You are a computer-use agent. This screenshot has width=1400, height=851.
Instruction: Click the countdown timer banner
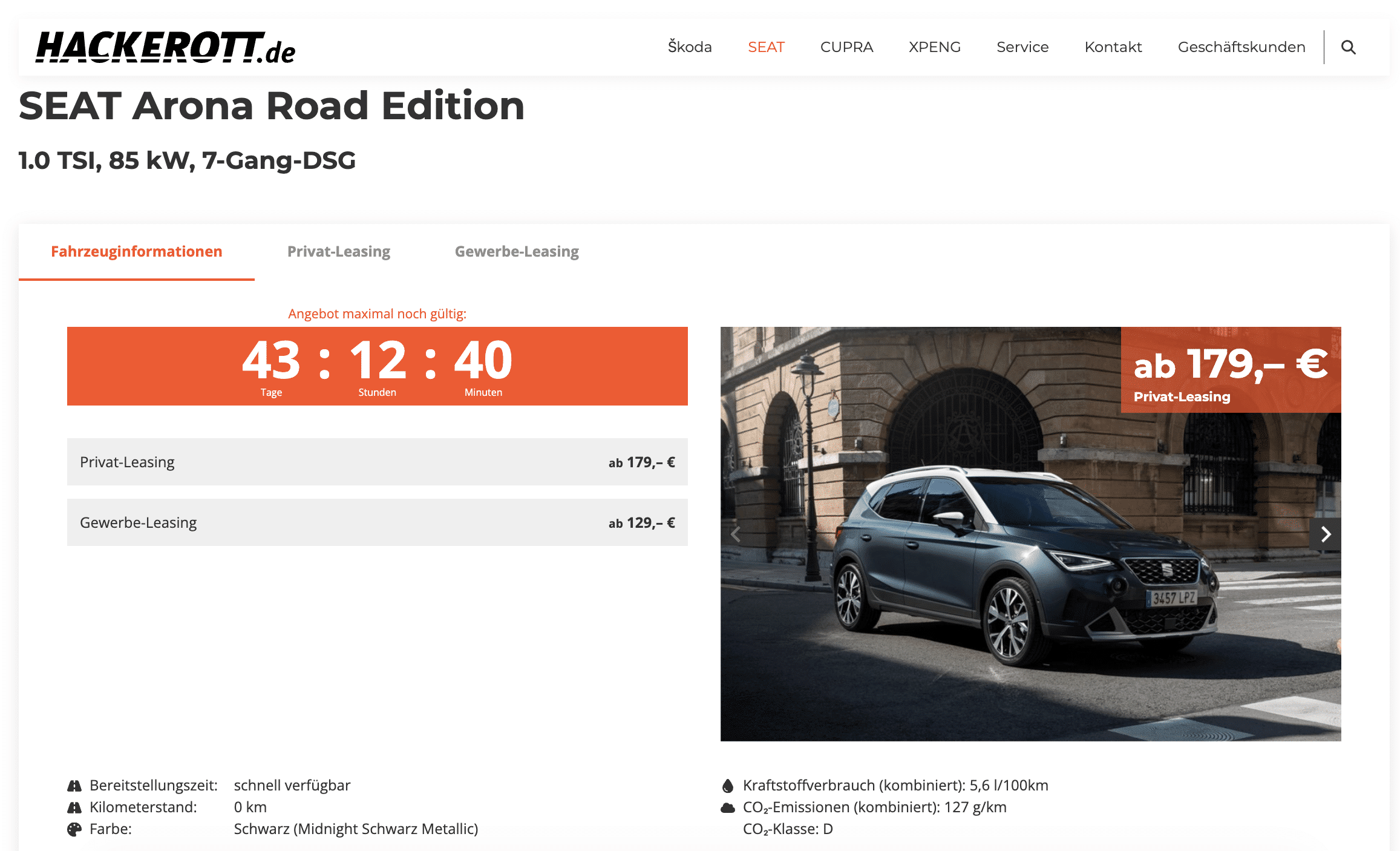[378, 366]
